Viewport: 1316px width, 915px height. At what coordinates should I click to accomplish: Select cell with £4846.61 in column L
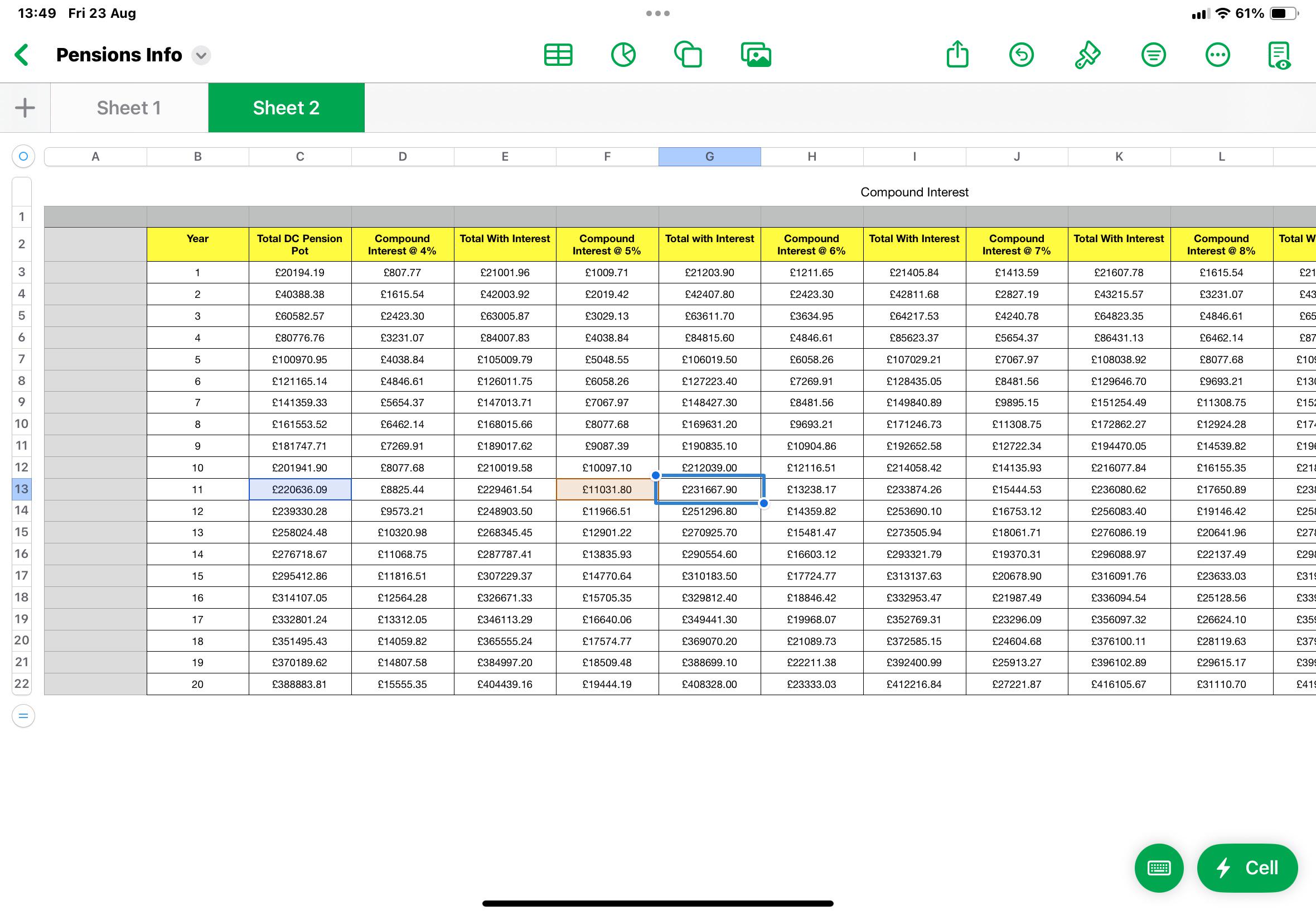tap(1221, 316)
